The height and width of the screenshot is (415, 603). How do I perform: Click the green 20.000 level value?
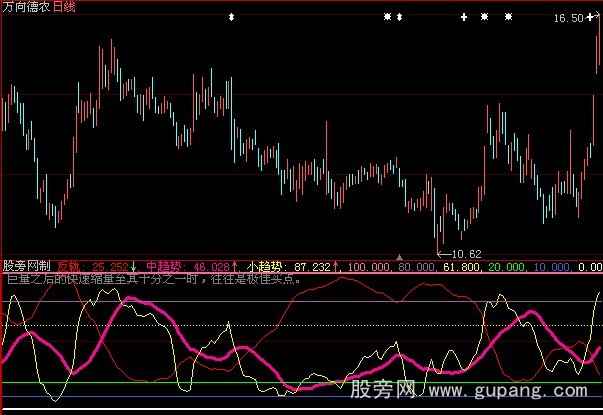point(509,268)
